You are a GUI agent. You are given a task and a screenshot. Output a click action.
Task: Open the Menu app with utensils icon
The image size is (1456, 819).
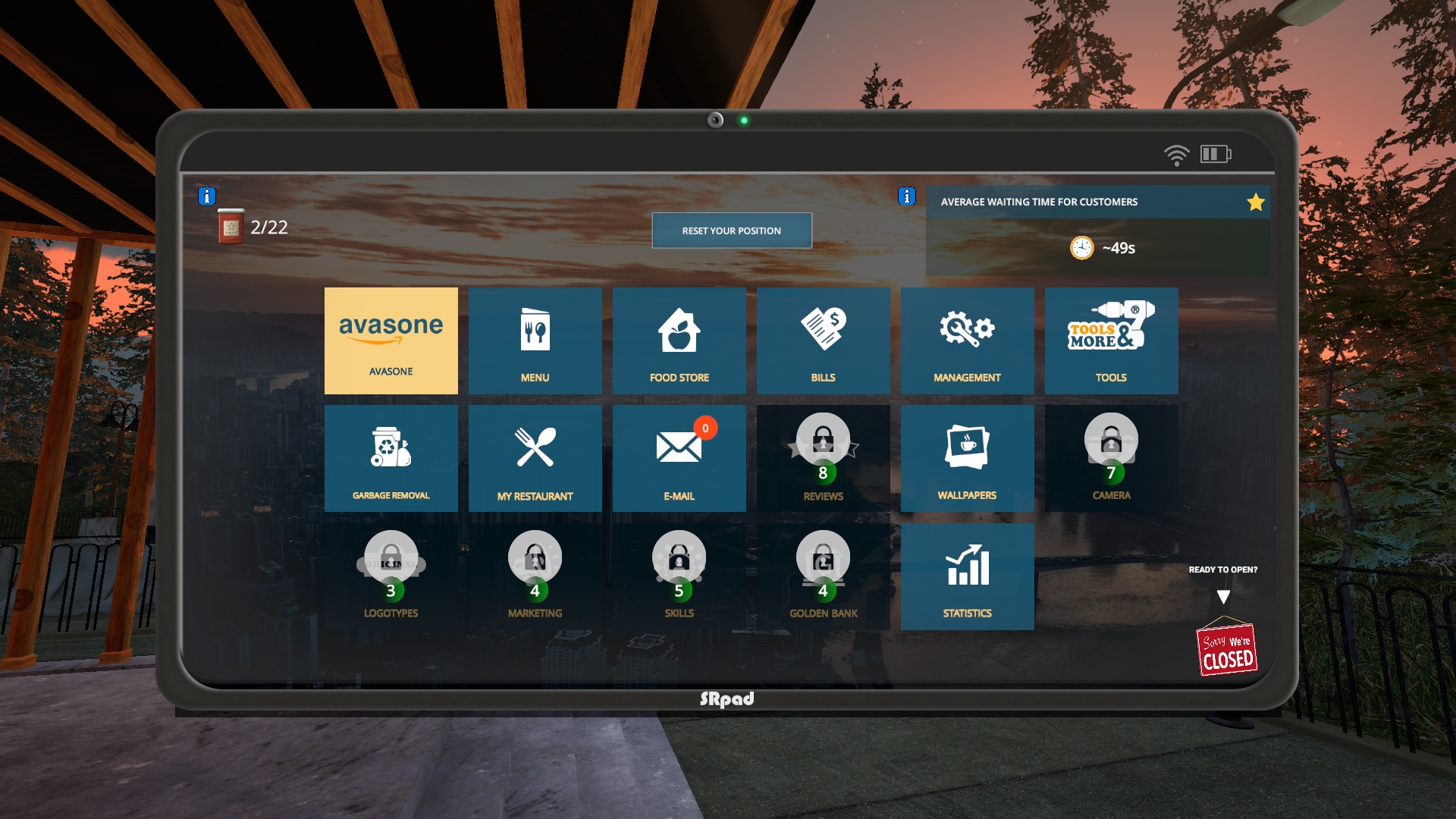coord(535,340)
